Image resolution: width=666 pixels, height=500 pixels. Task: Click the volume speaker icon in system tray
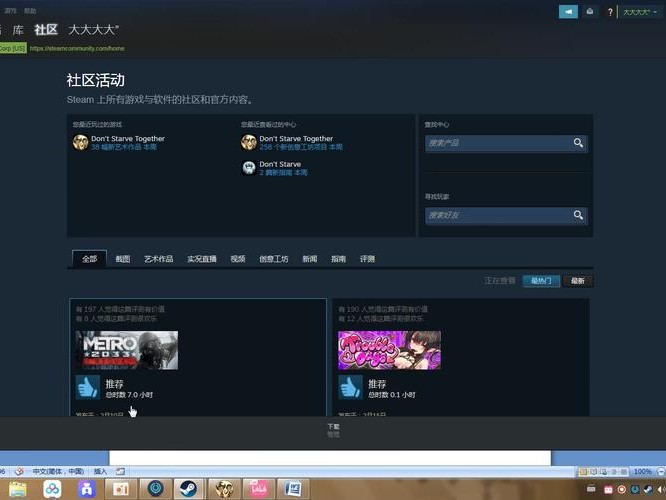661,489
